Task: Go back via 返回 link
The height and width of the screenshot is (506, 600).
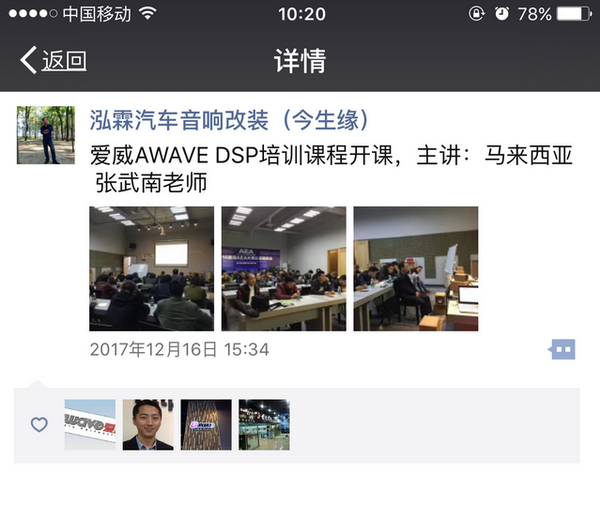Action: (64, 60)
